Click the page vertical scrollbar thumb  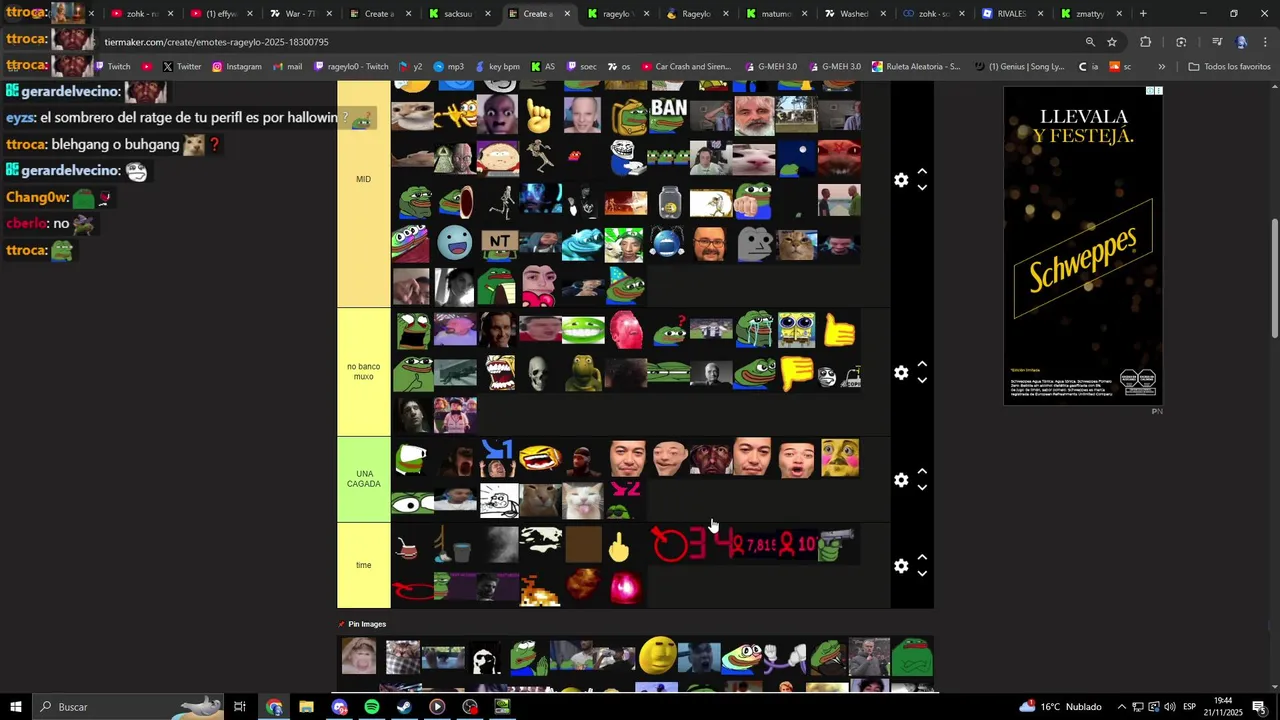coord(1274,277)
